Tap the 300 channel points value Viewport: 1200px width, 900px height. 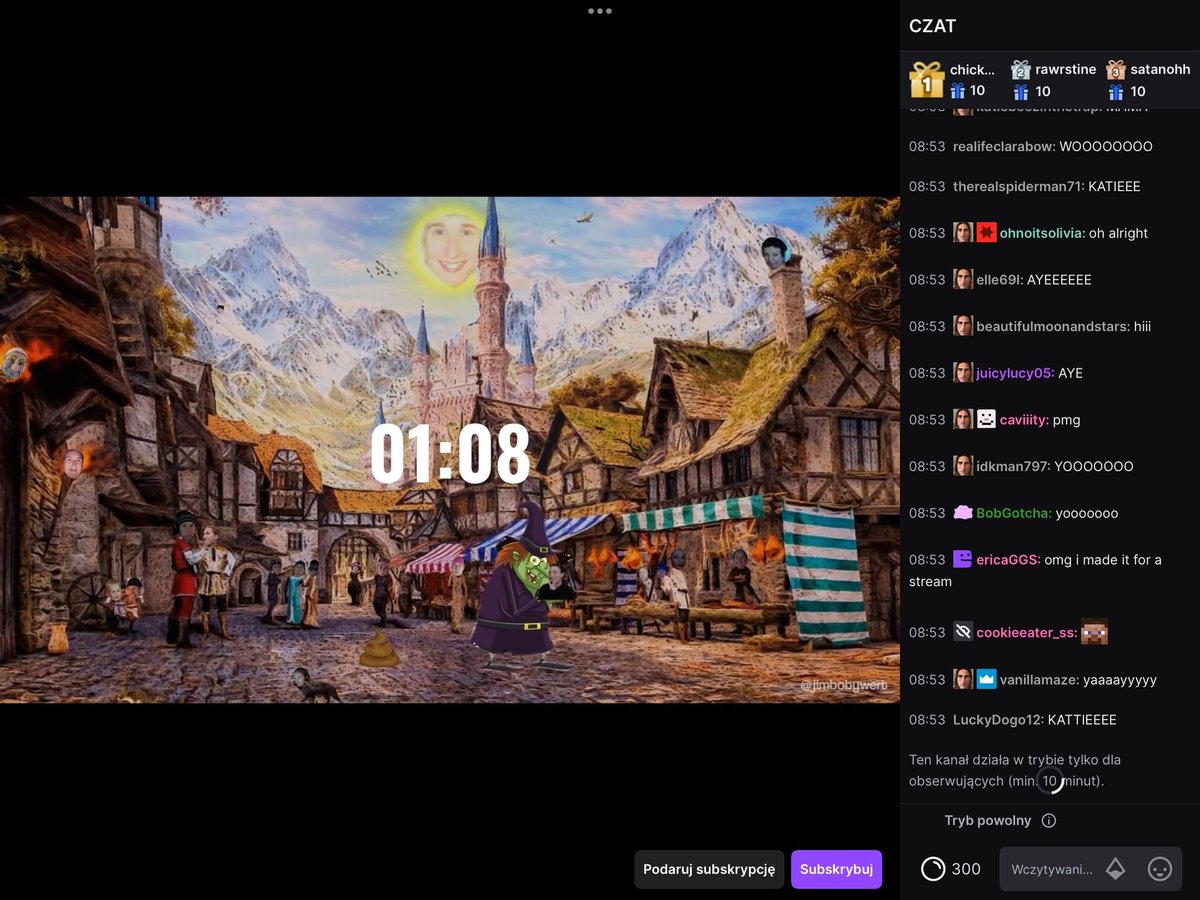966,869
